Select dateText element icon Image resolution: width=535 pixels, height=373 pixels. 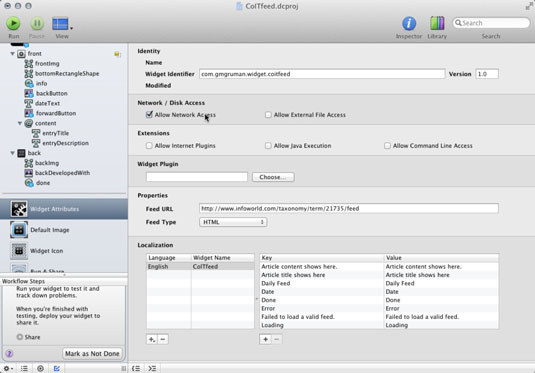click(x=29, y=103)
